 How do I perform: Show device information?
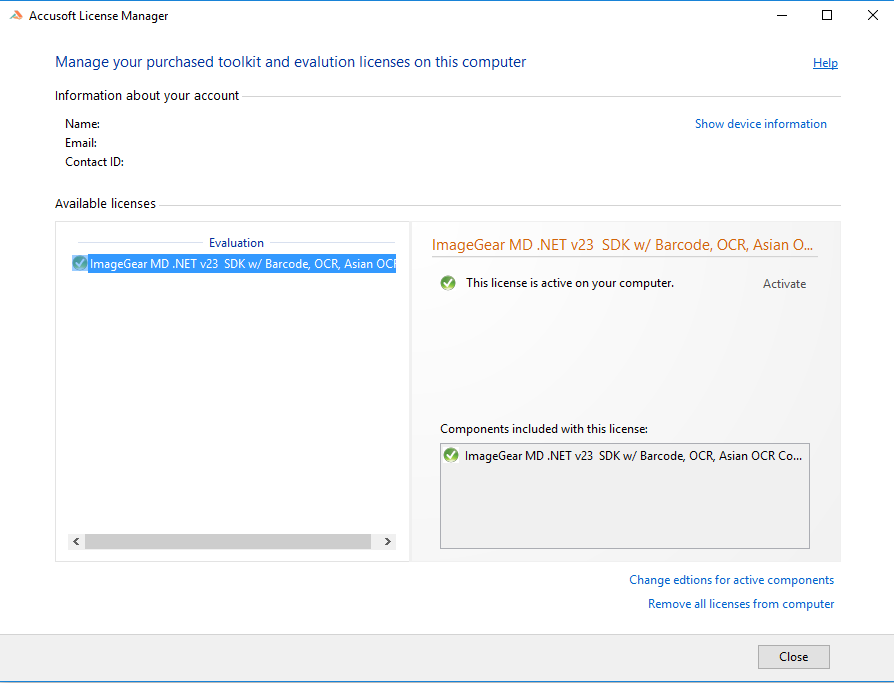[x=761, y=124]
